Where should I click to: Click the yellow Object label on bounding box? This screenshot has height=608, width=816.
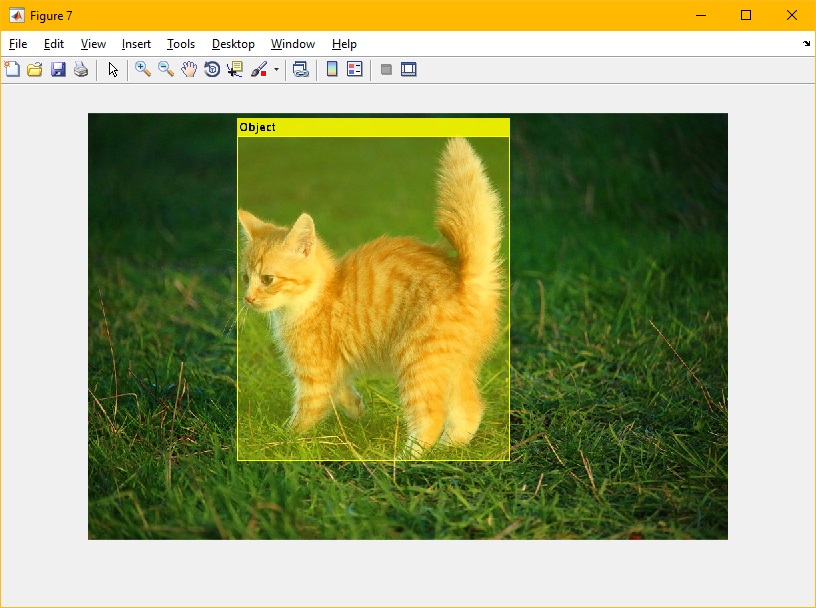pos(258,127)
